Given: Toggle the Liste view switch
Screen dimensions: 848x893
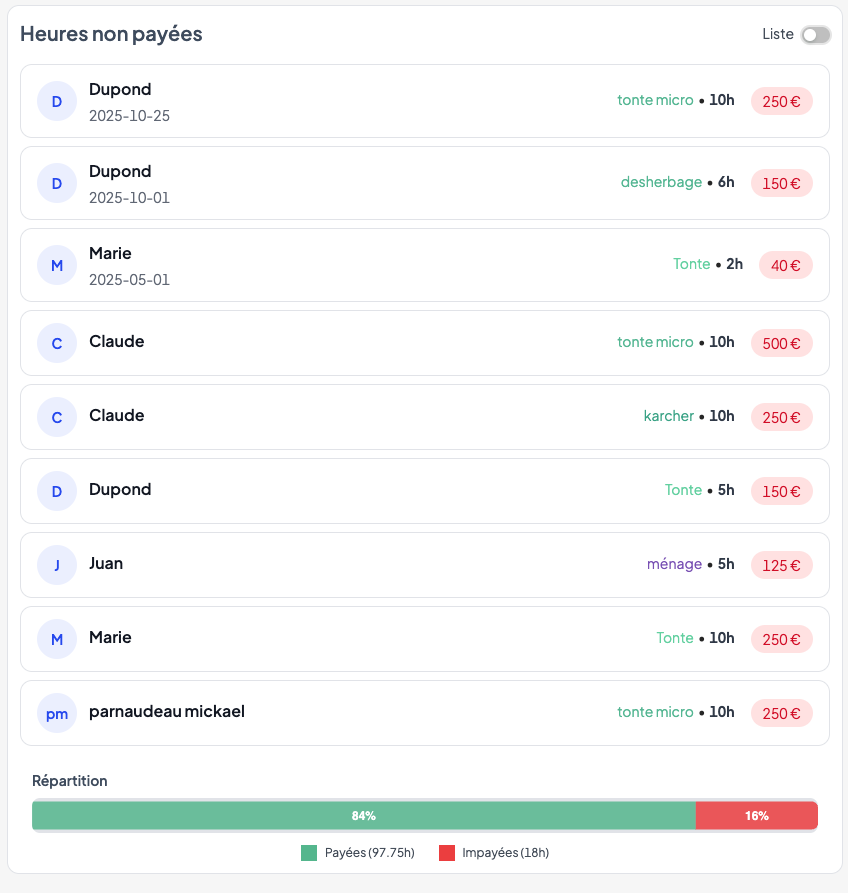Looking at the screenshot, I should point(815,35).
